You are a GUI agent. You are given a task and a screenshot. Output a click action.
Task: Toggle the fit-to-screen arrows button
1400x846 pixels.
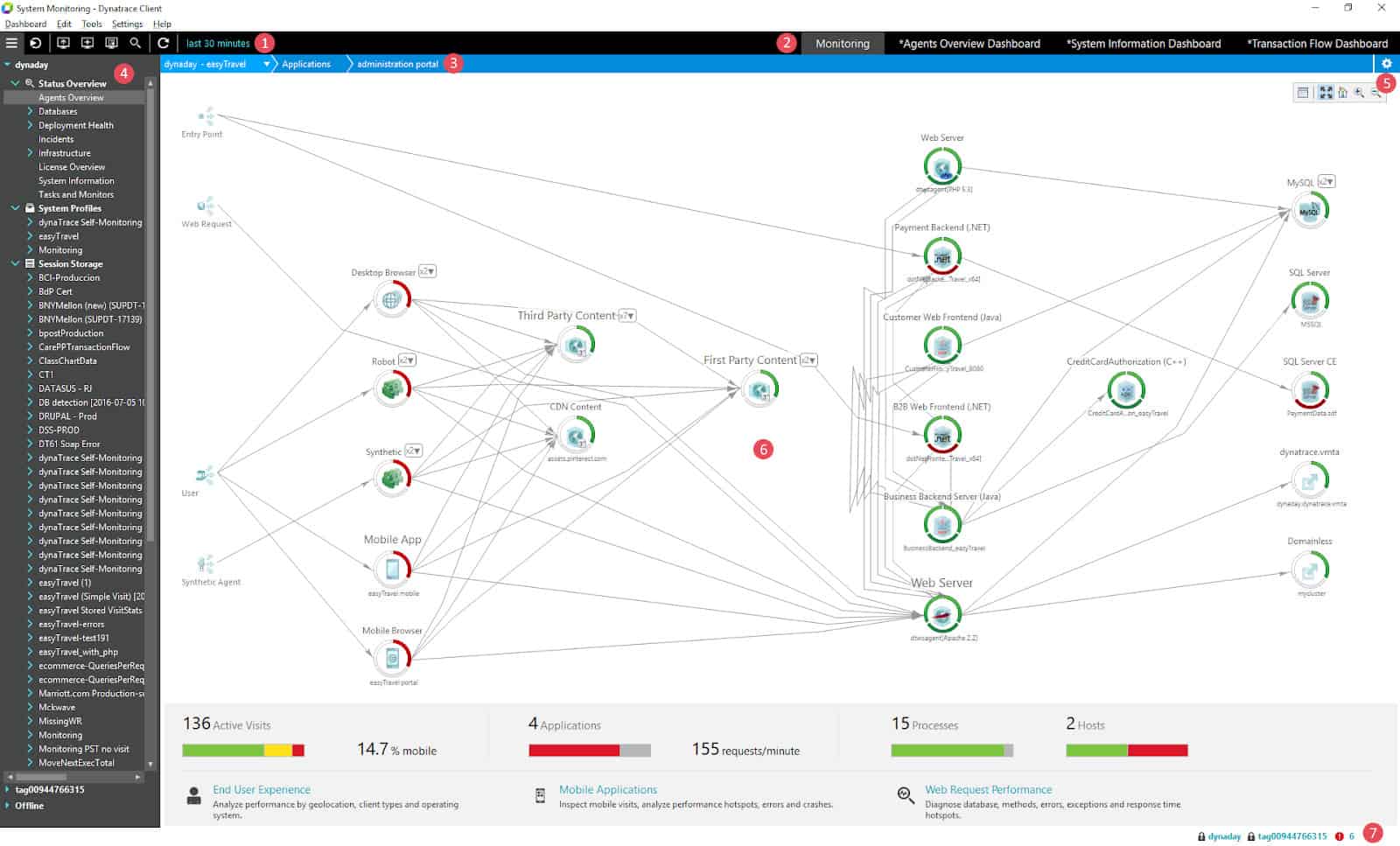point(1326,93)
